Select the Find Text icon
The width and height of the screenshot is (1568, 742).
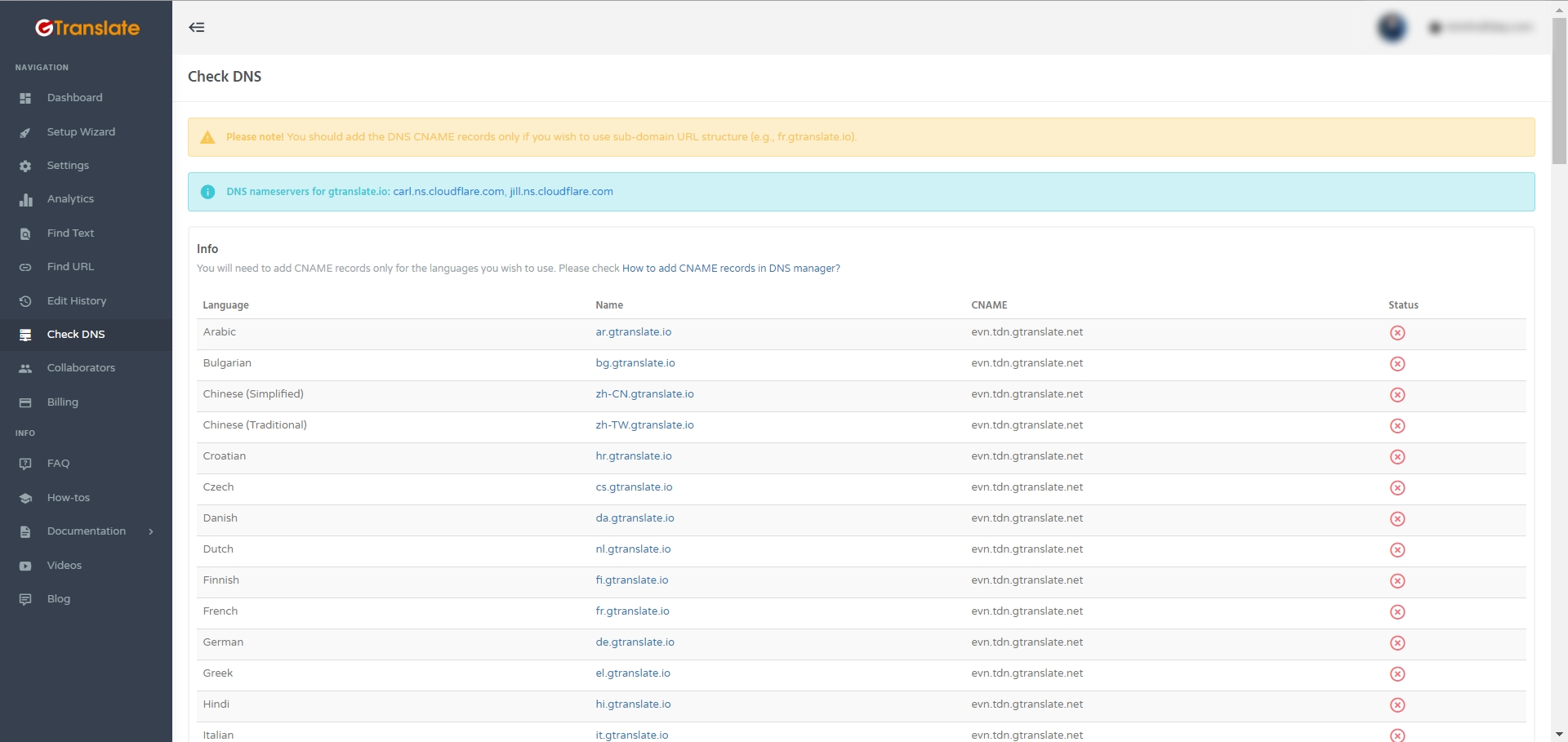click(25, 233)
